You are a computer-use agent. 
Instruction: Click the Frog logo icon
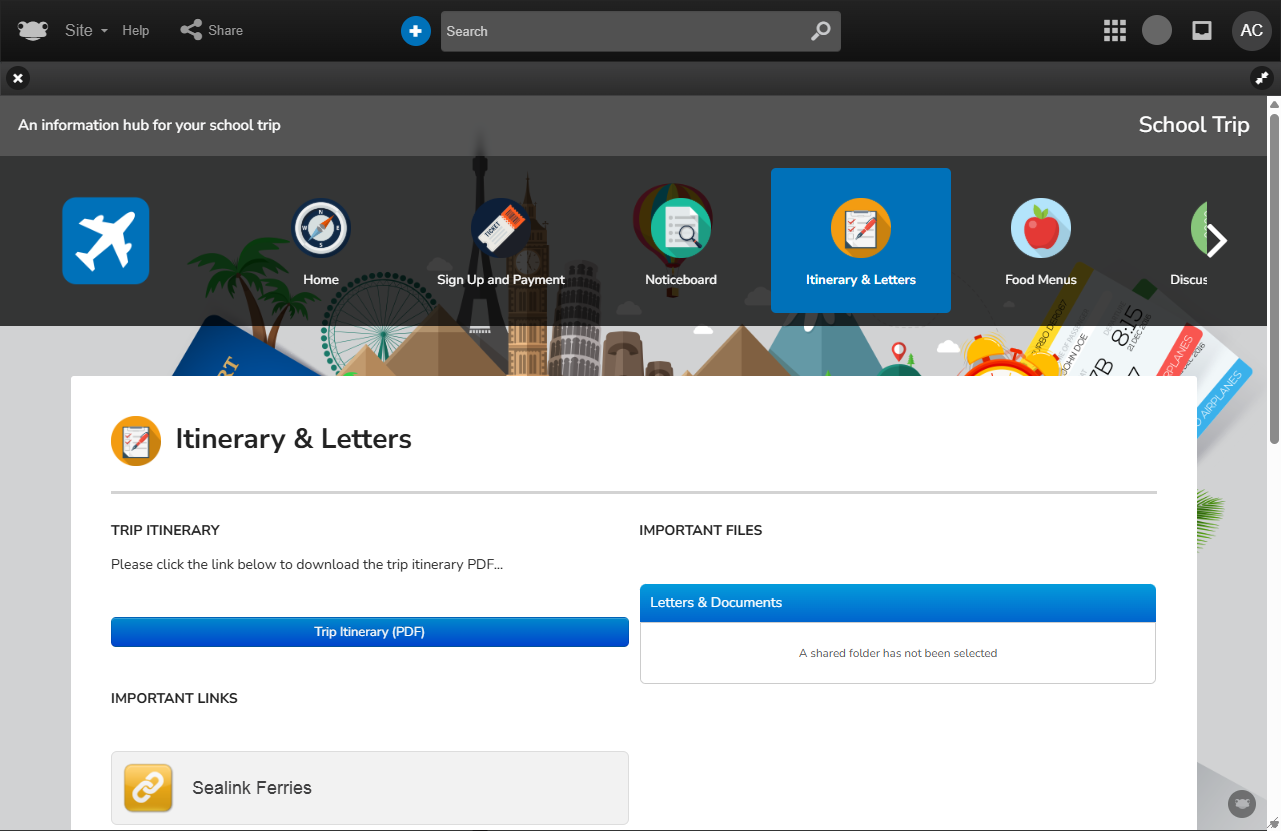coord(33,31)
